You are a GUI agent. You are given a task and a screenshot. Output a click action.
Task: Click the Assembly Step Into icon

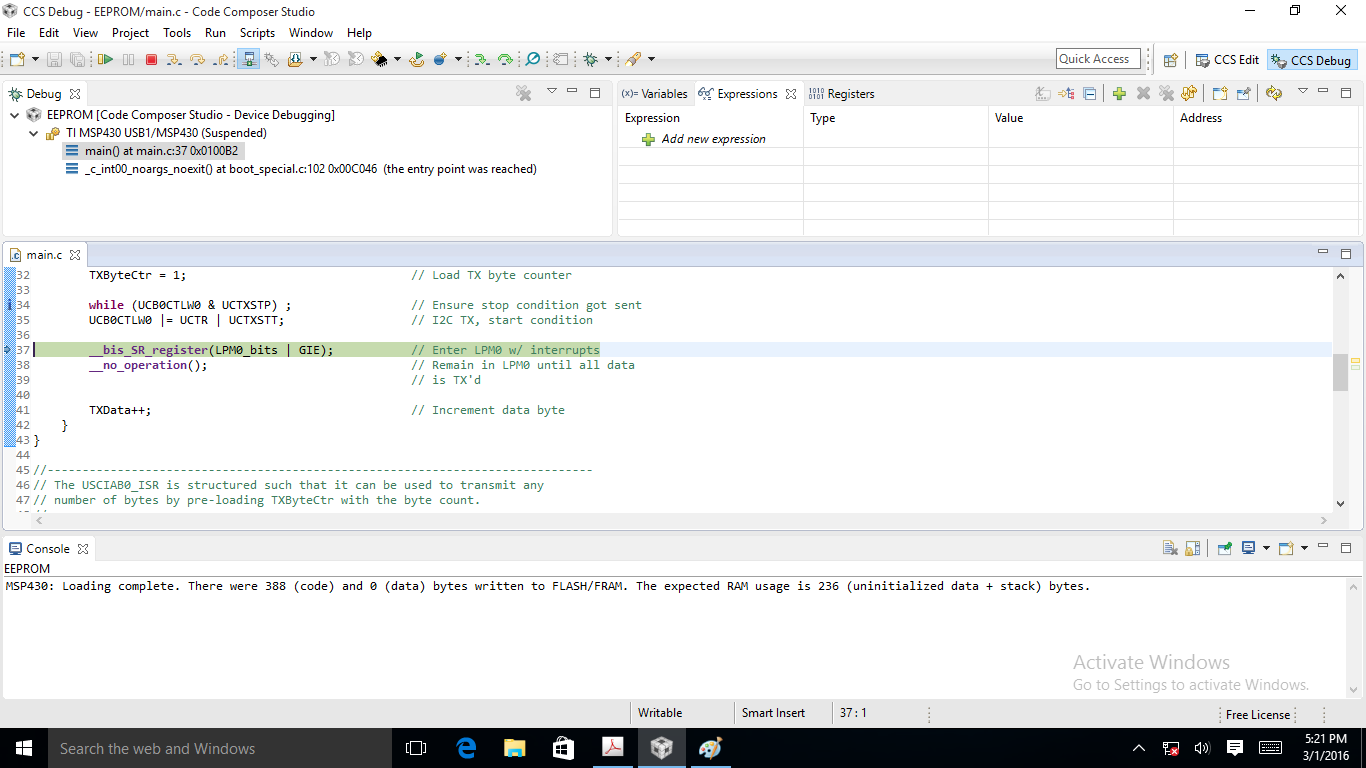pyautogui.click(x=482, y=60)
